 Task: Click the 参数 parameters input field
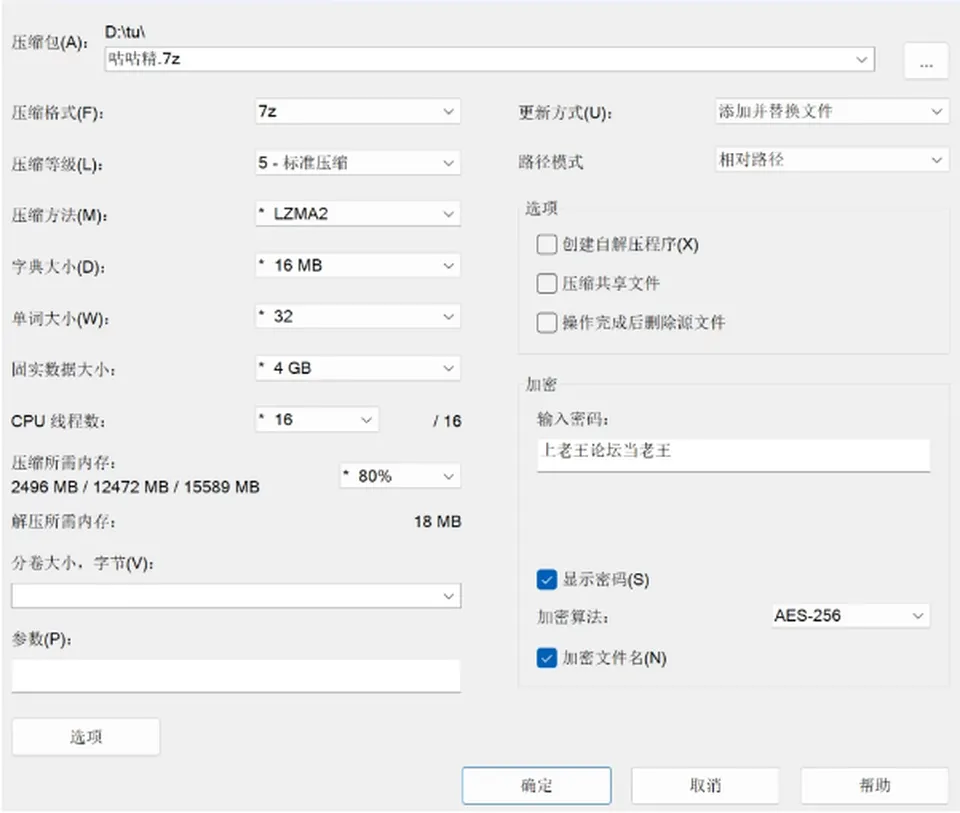(236, 676)
